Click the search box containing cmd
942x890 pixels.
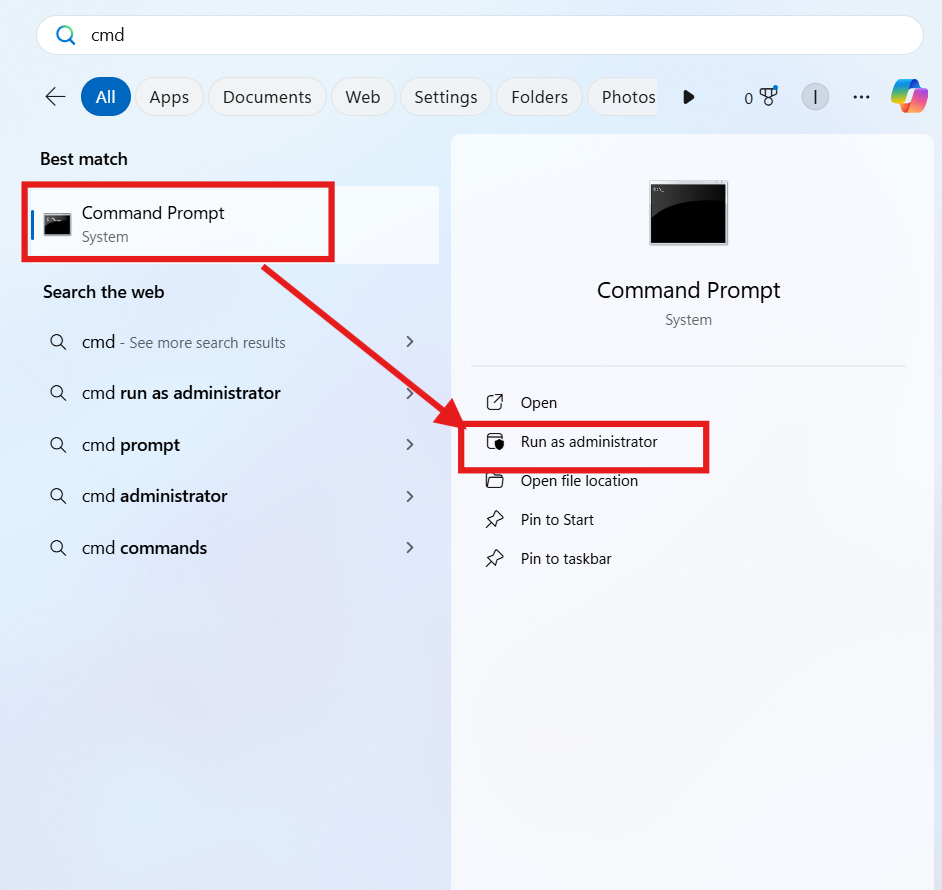[x=480, y=35]
